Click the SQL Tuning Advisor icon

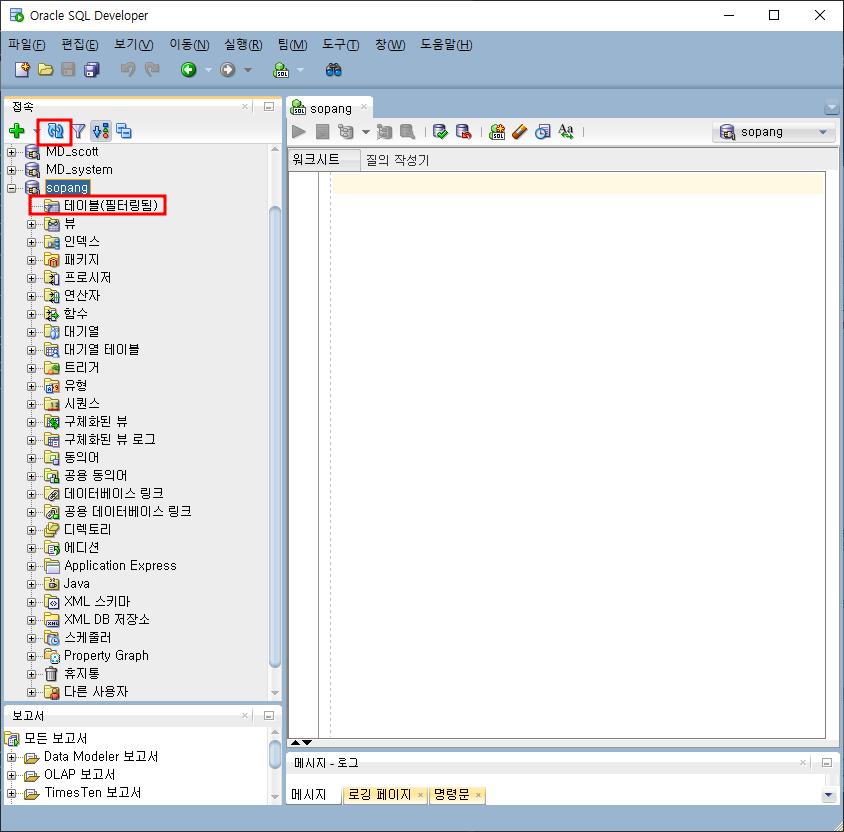click(x=407, y=132)
